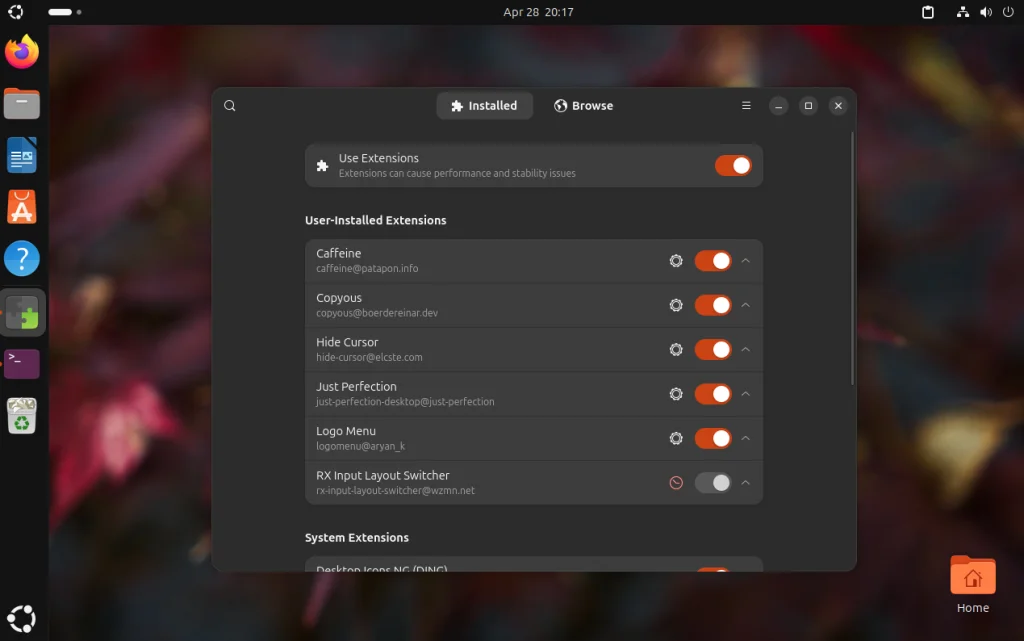Click "System Extensions" heading
Image resolution: width=1024 pixels, height=641 pixels.
(x=357, y=538)
